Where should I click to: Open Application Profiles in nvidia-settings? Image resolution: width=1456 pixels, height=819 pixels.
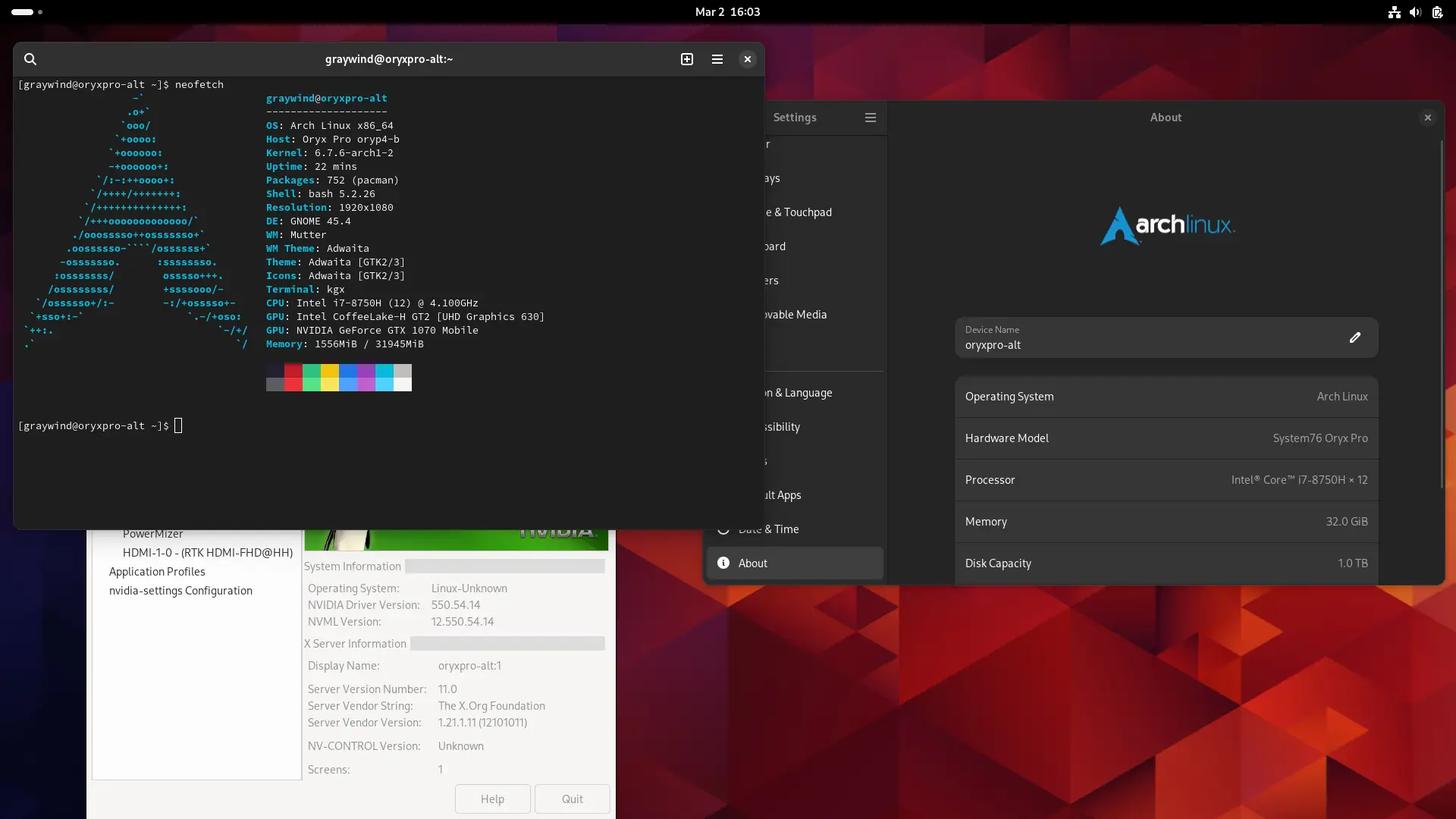pyautogui.click(x=157, y=572)
